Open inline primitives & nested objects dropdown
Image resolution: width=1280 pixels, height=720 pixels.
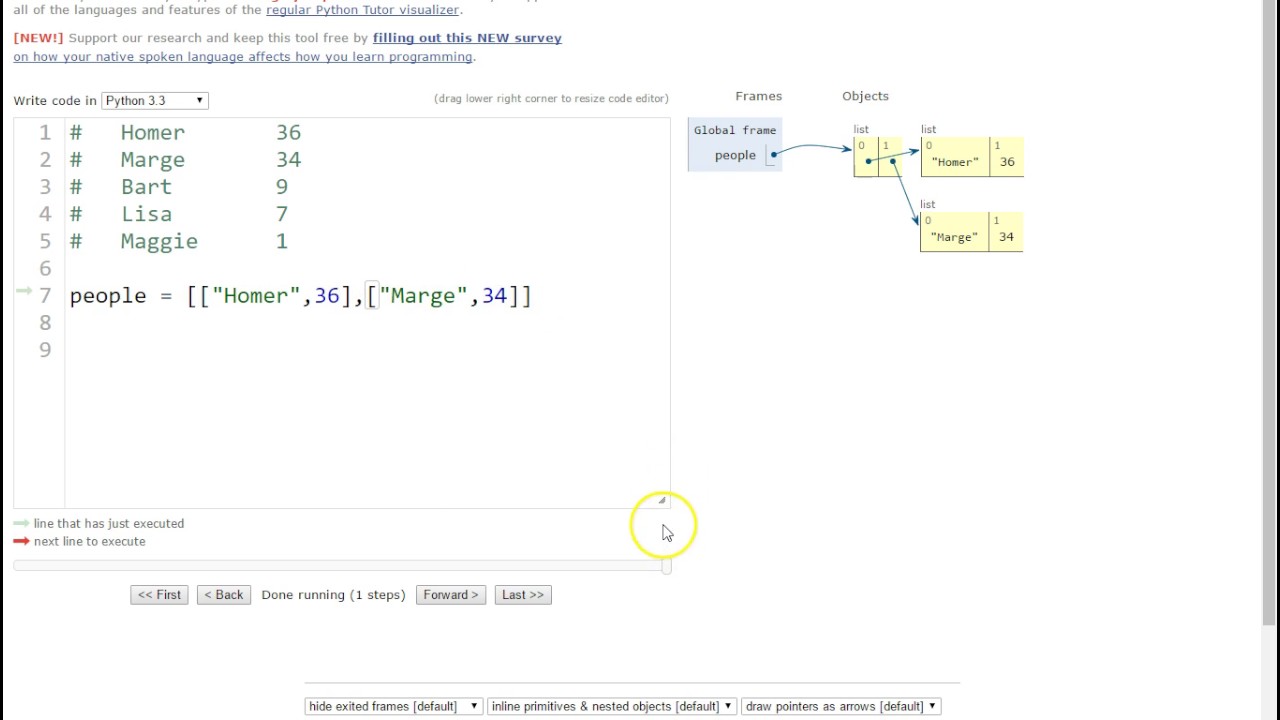[x=611, y=706]
